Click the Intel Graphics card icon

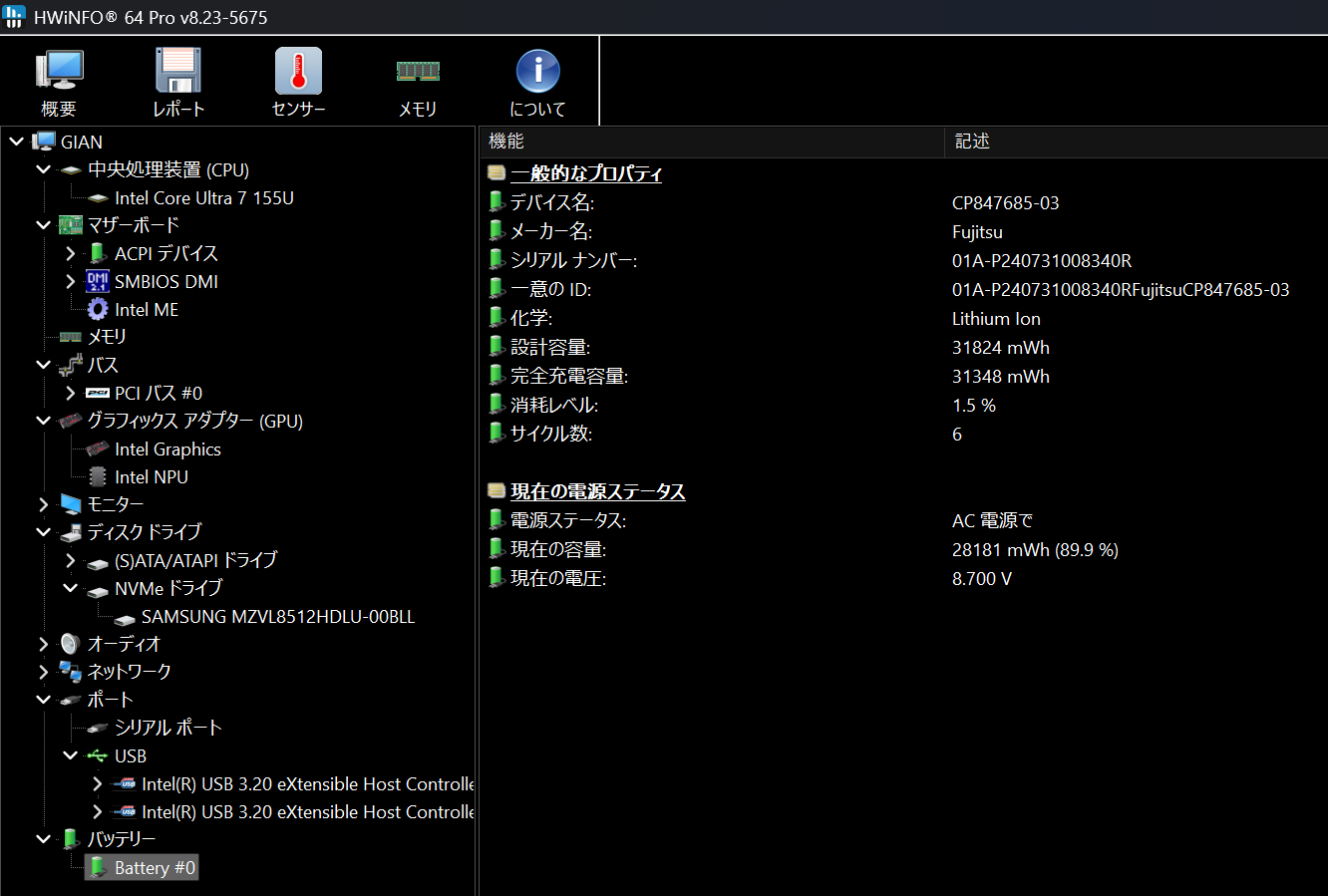pyautogui.click(x=98, y=449)
